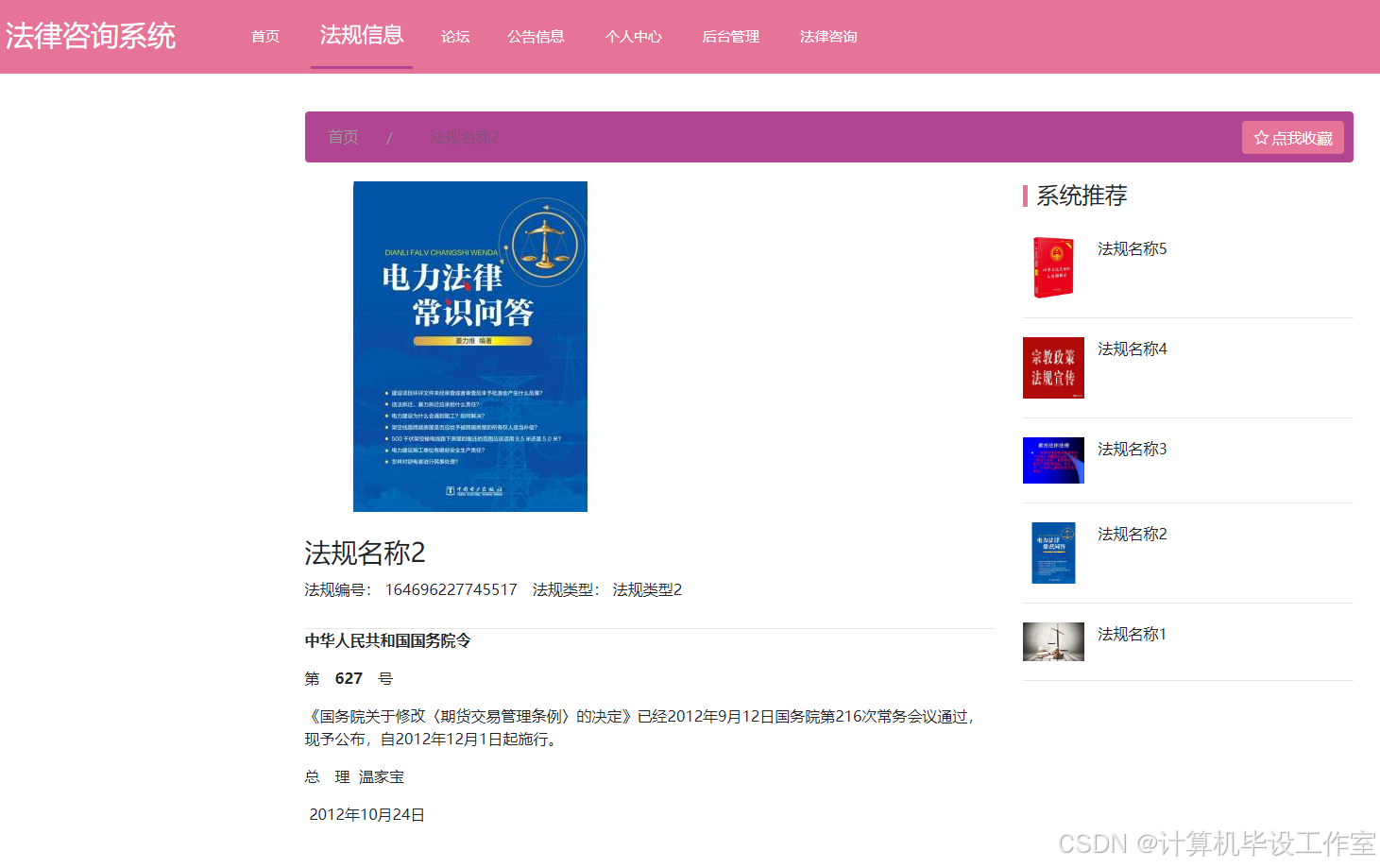The width and height of the screenshot is (1380, 868).
Task: Navigate to 后台管理
Action: coord(730,36)
